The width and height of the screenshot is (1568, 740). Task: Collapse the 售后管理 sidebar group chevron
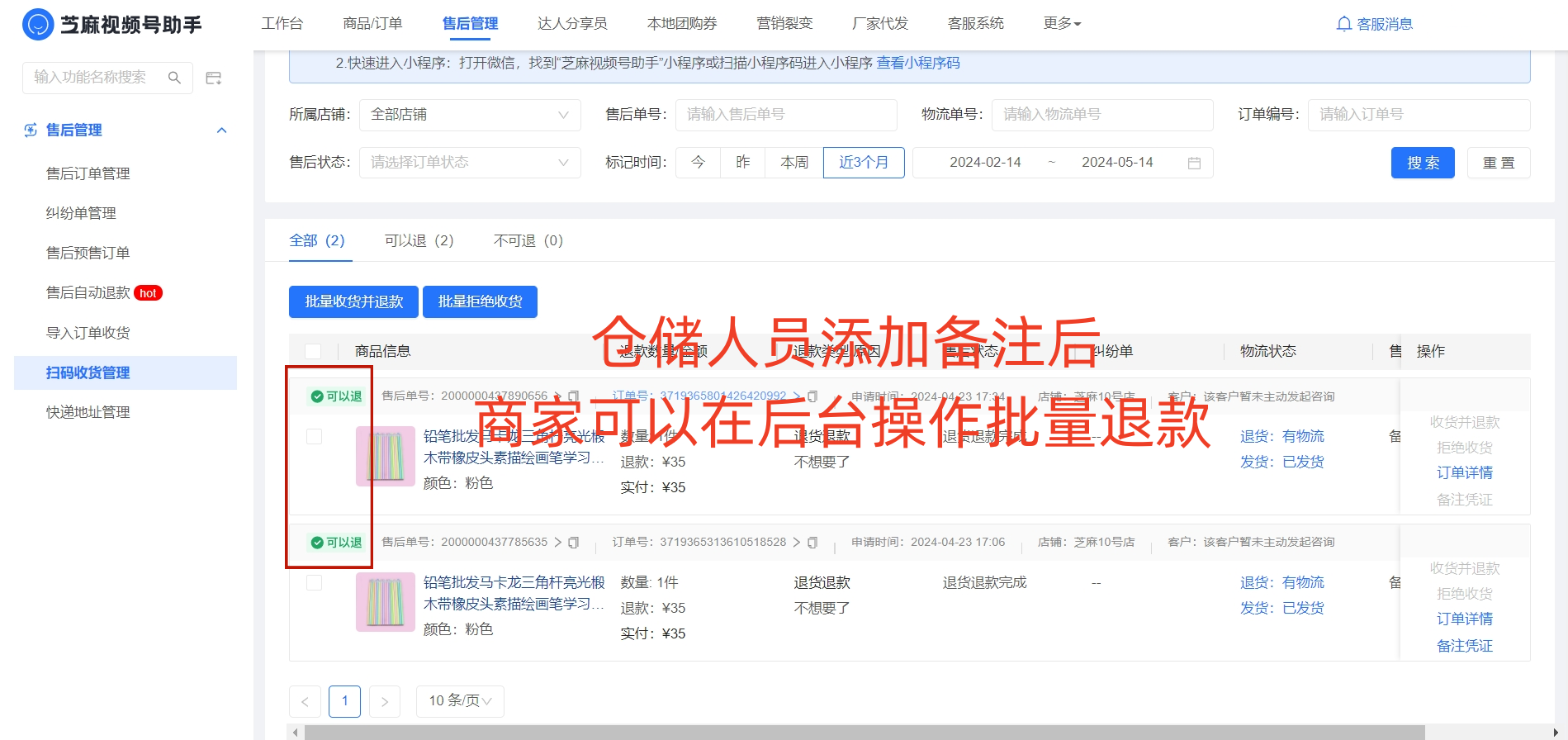pos(221,130)
